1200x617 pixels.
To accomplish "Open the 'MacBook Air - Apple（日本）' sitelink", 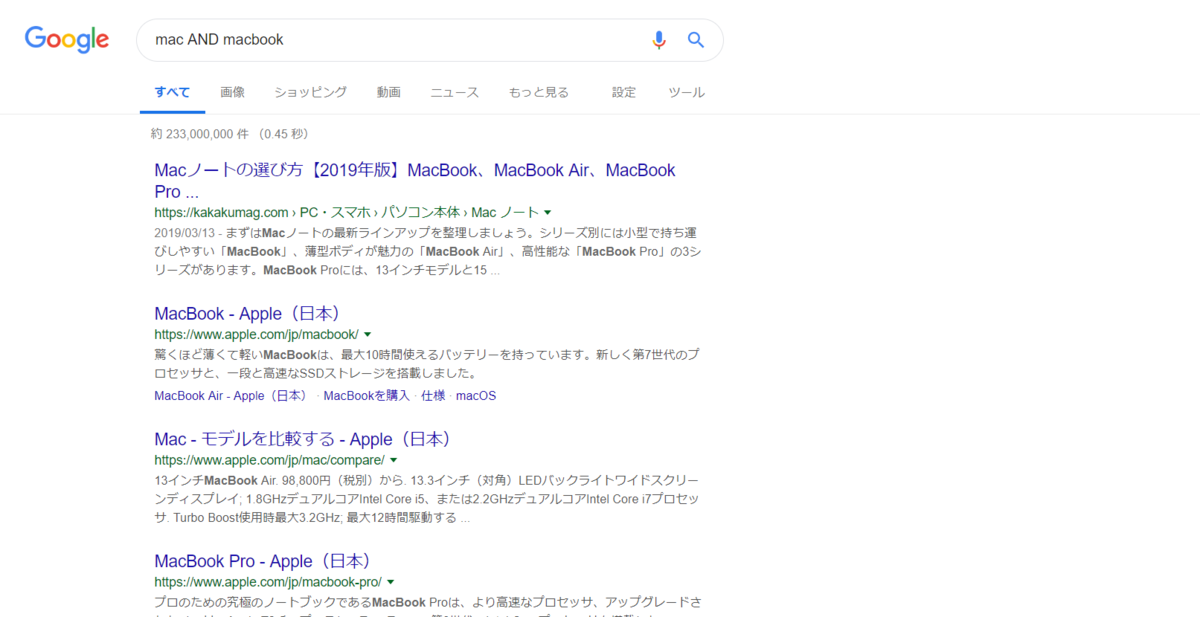I will [232, 395].
